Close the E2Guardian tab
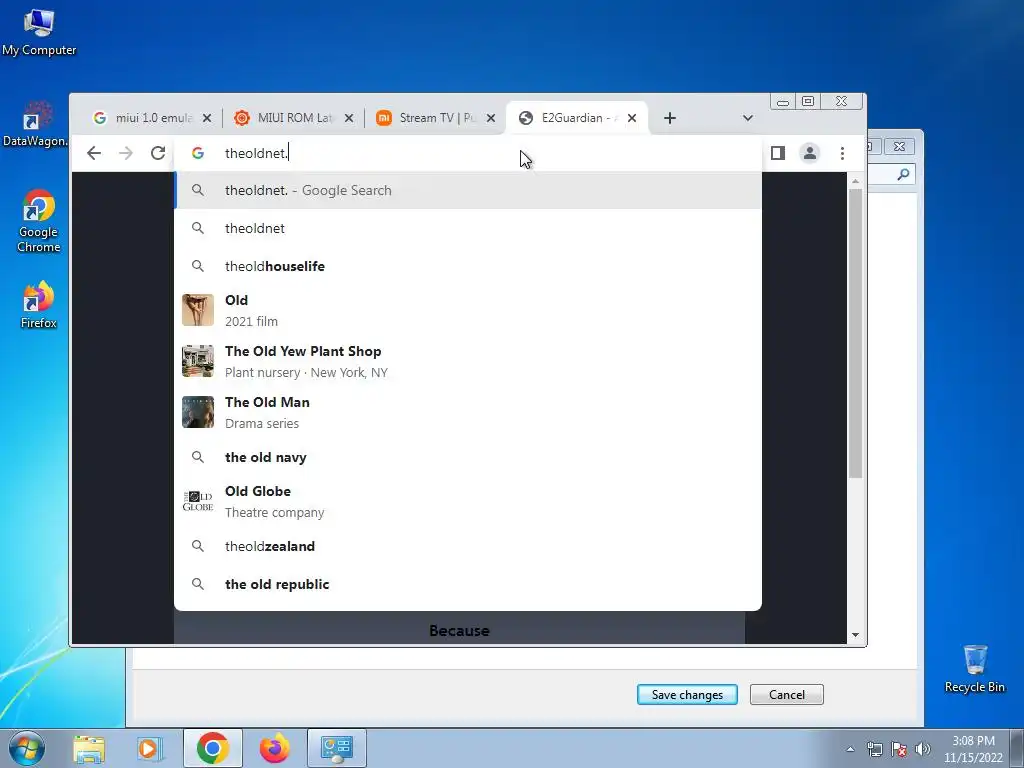The height and width of the screenshot is (768, 1024). (x=632, y=118)
